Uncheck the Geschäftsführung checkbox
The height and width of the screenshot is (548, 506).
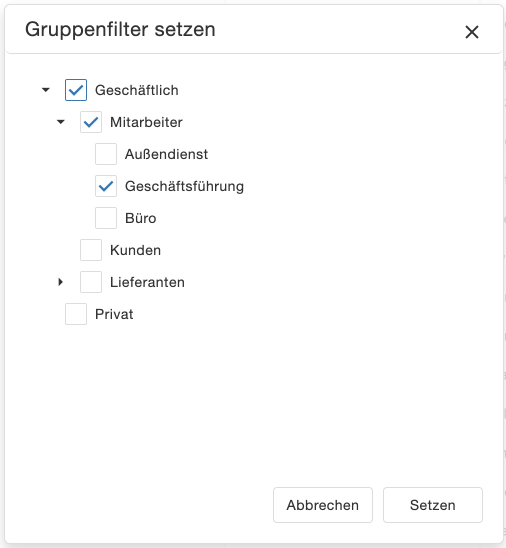click(x=106, y=186)
